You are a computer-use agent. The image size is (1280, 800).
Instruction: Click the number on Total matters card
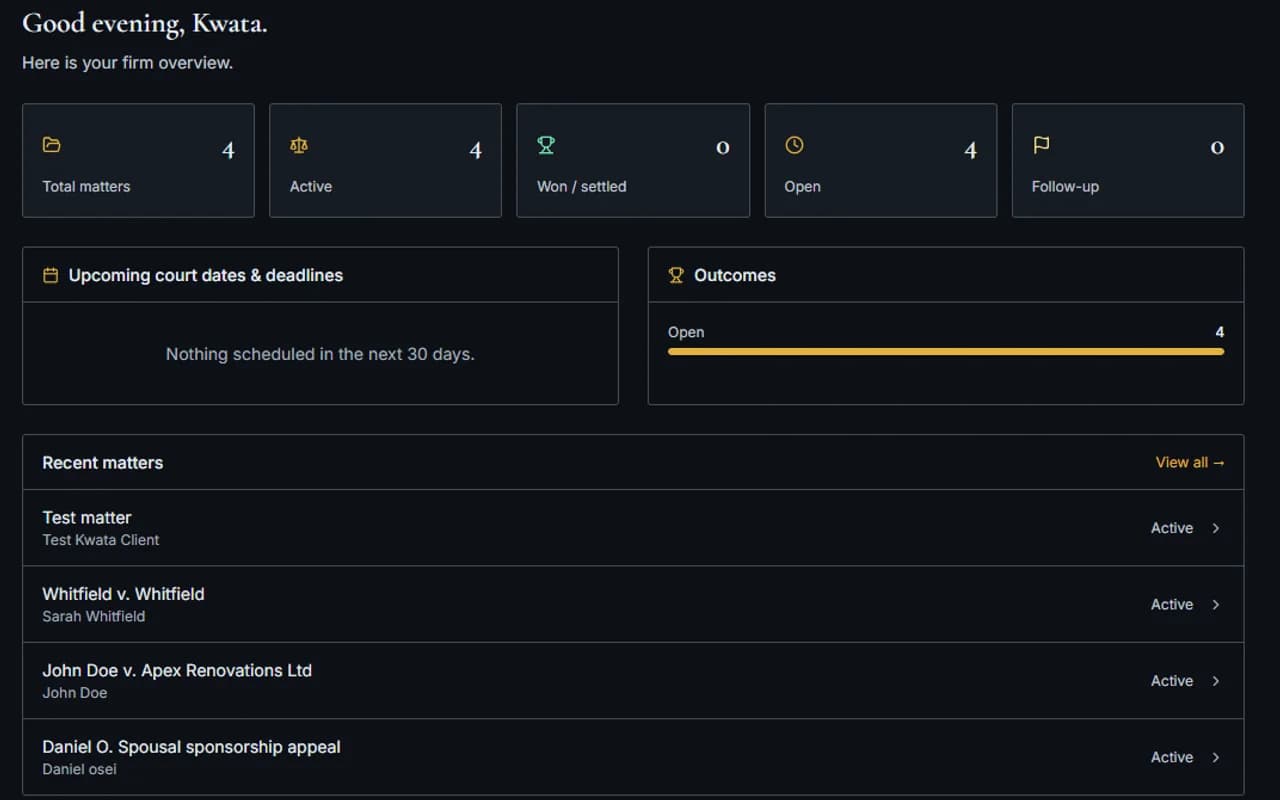tap(228, 150)
